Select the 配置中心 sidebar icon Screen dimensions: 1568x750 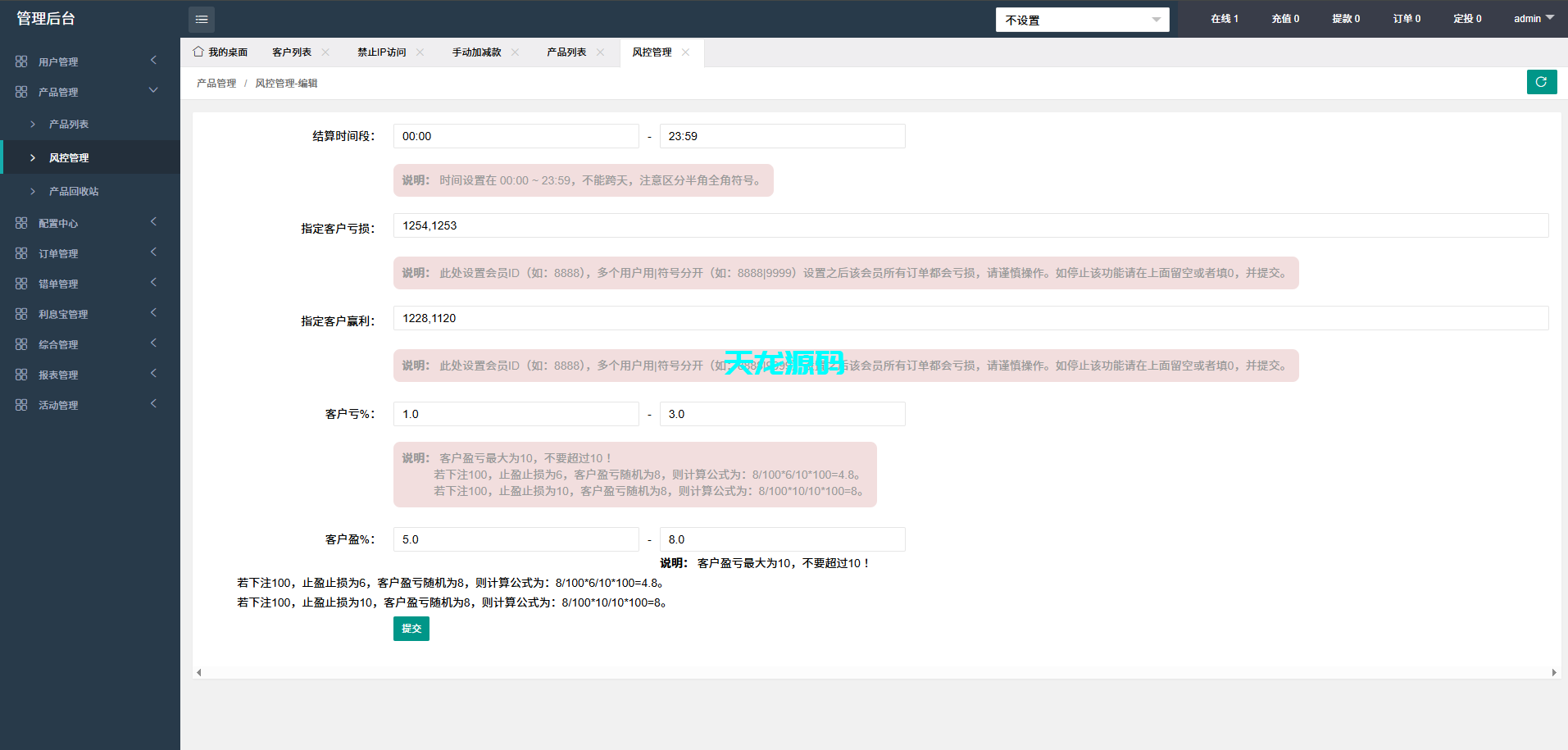20,222
